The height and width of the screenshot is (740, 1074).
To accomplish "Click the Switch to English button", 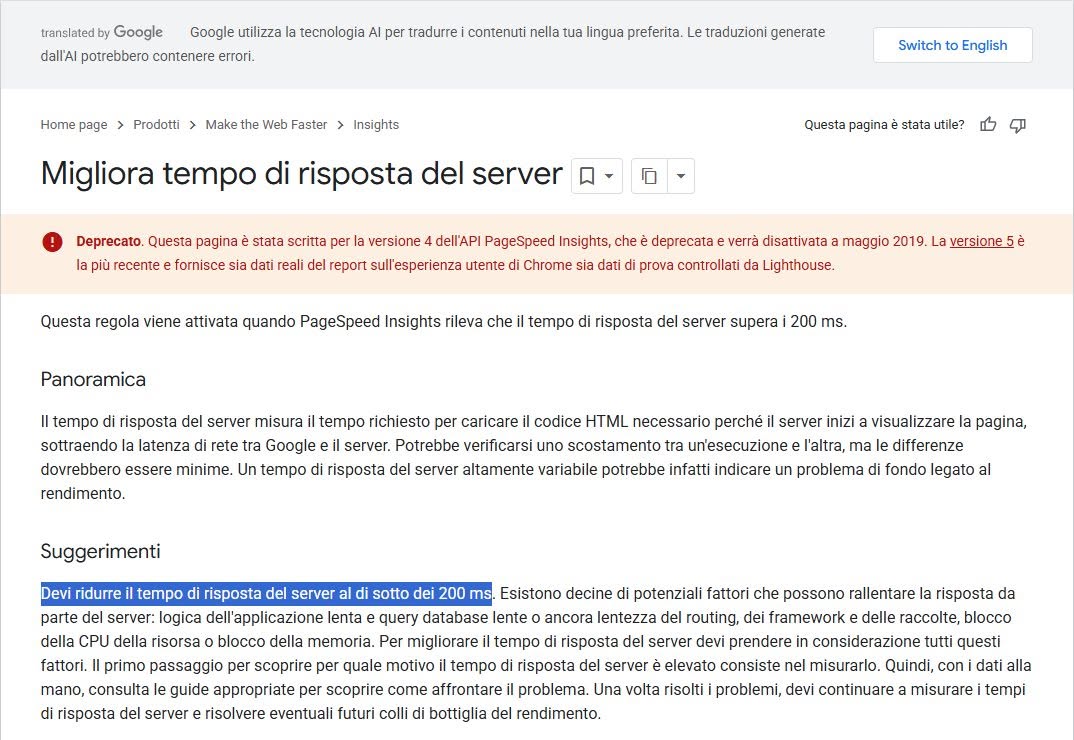I will click(x=953, y=45).
